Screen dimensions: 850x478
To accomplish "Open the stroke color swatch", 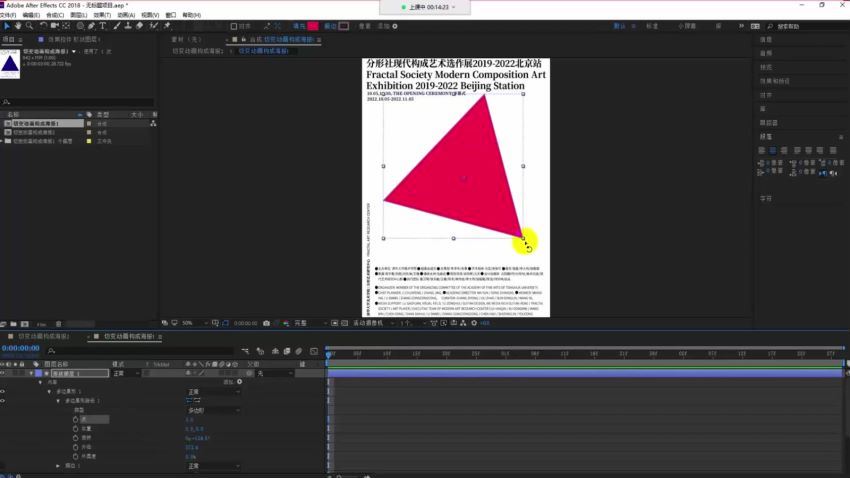I will click(x=344, y=26).
